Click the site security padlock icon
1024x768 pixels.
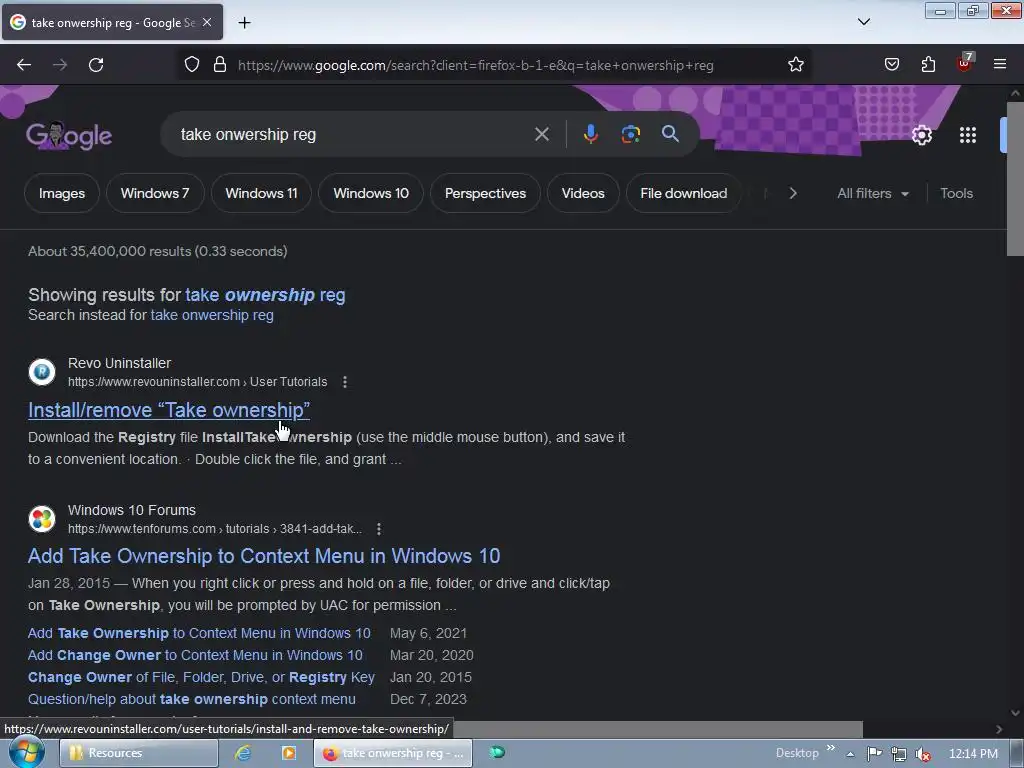coord(220,65)
